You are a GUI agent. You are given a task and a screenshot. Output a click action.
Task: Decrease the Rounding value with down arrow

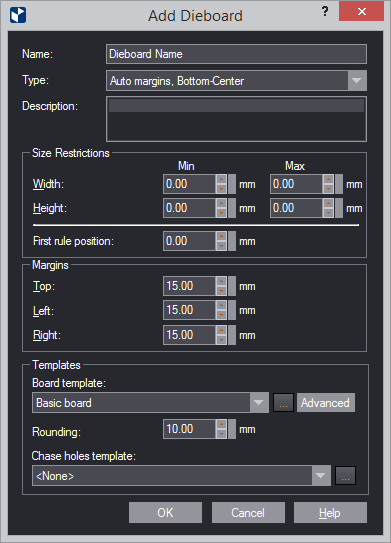(221, 434)
